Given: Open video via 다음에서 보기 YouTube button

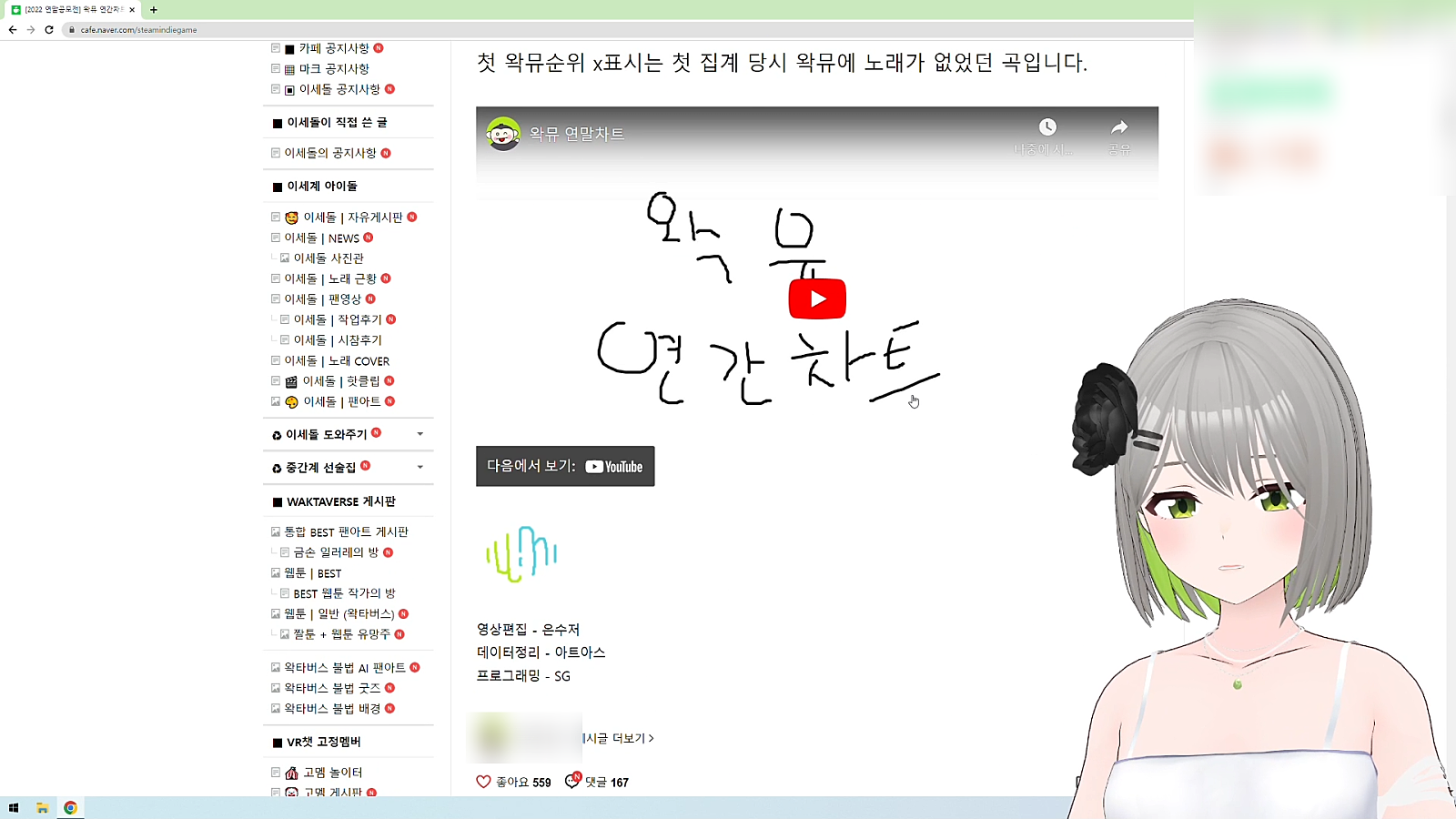Looking at the screenshot, I should (x=565, y=466).
